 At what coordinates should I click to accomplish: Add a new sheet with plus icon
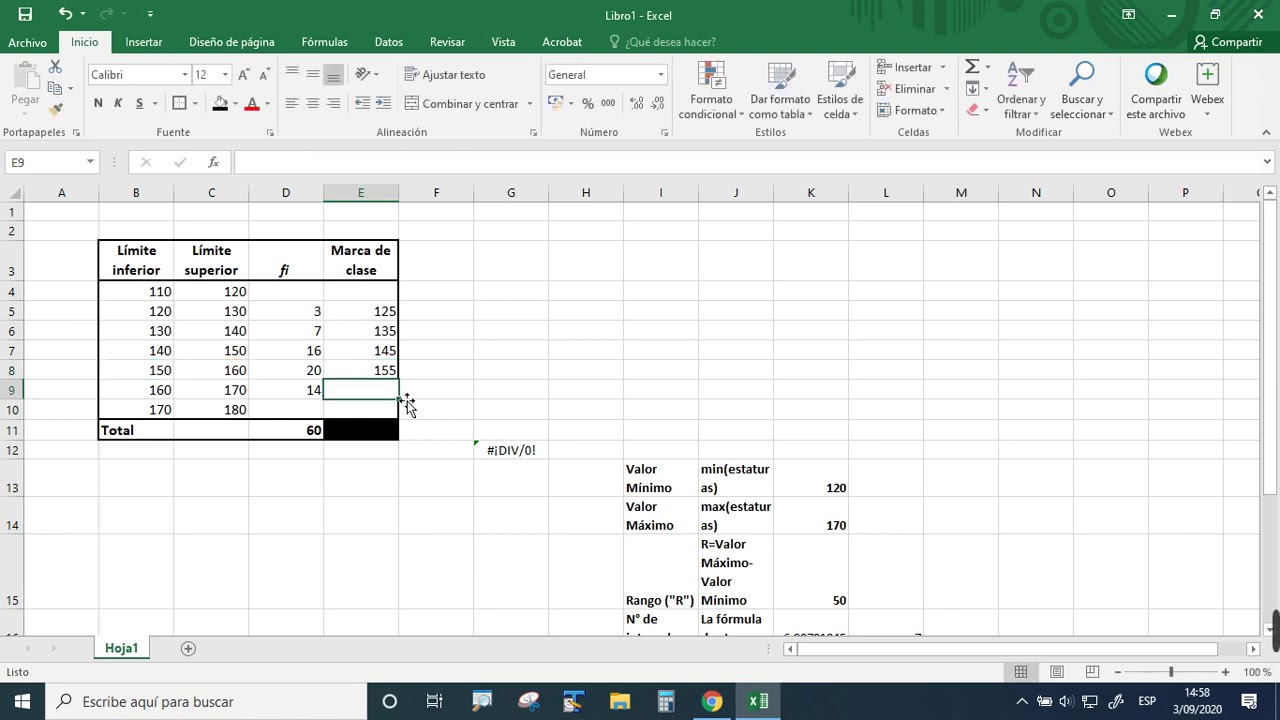pos(188,648)
